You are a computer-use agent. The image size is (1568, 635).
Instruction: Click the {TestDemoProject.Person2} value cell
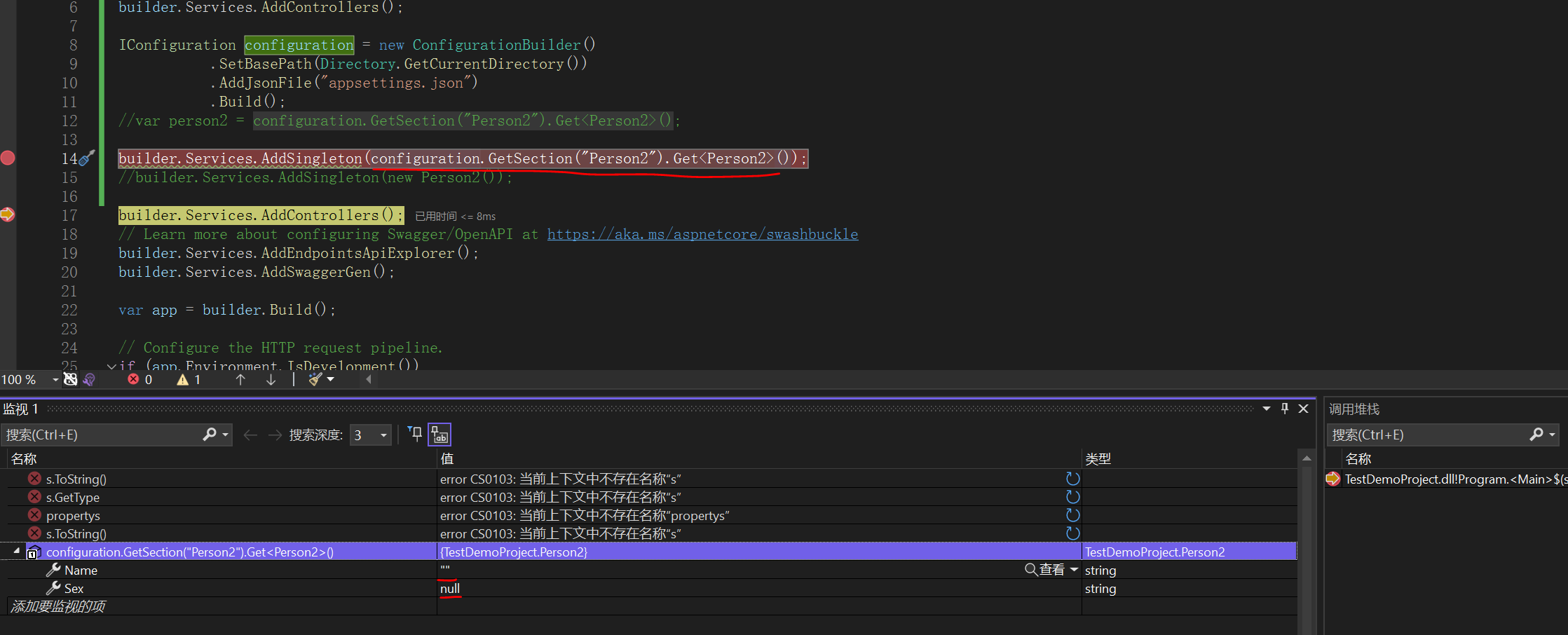tap(759, 552)
